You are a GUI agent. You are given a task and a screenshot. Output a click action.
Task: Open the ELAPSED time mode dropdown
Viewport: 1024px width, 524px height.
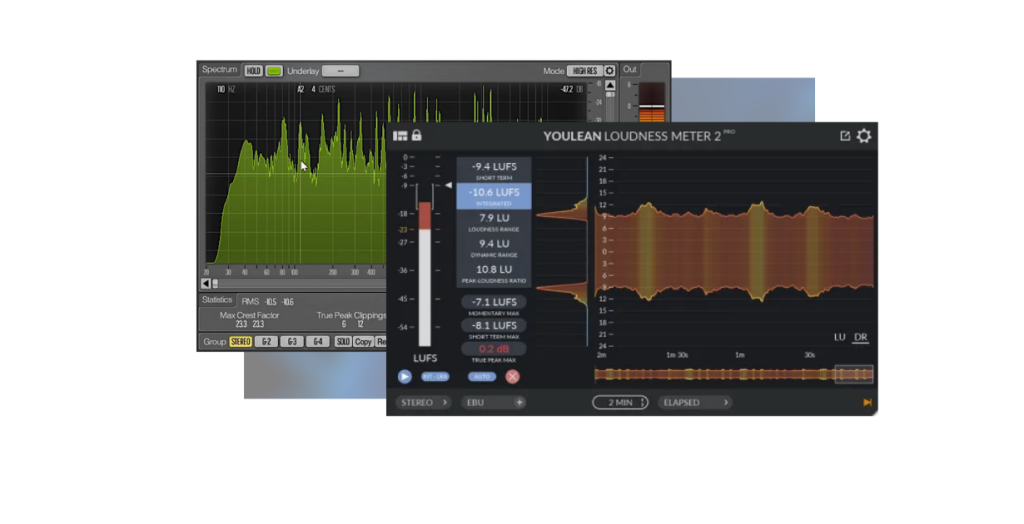(695, 402)
